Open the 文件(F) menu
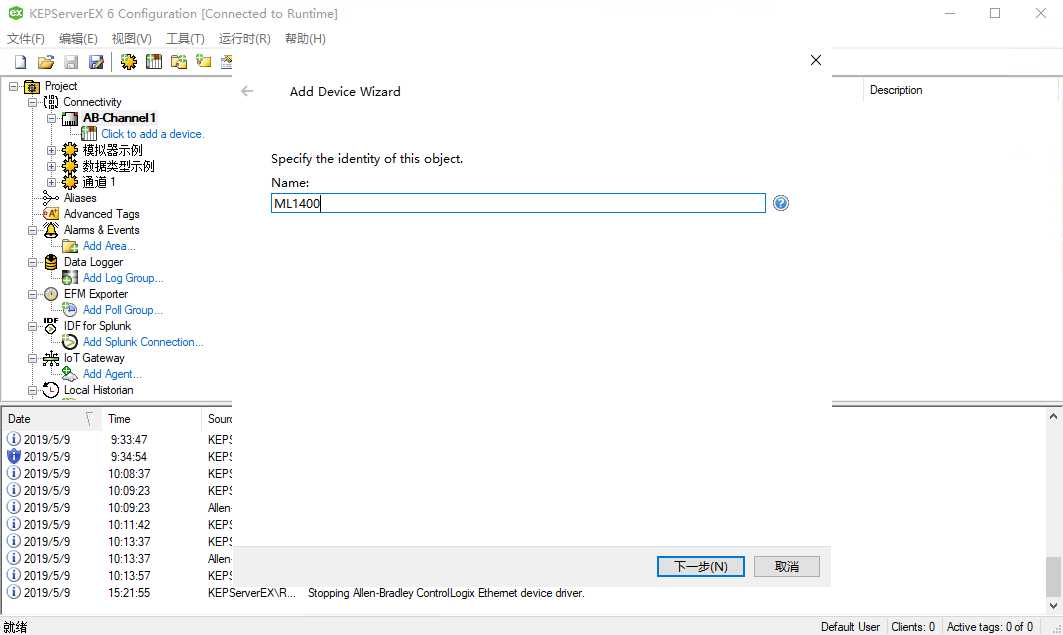Screen dimensions: 1063x635 pos(26,39)
